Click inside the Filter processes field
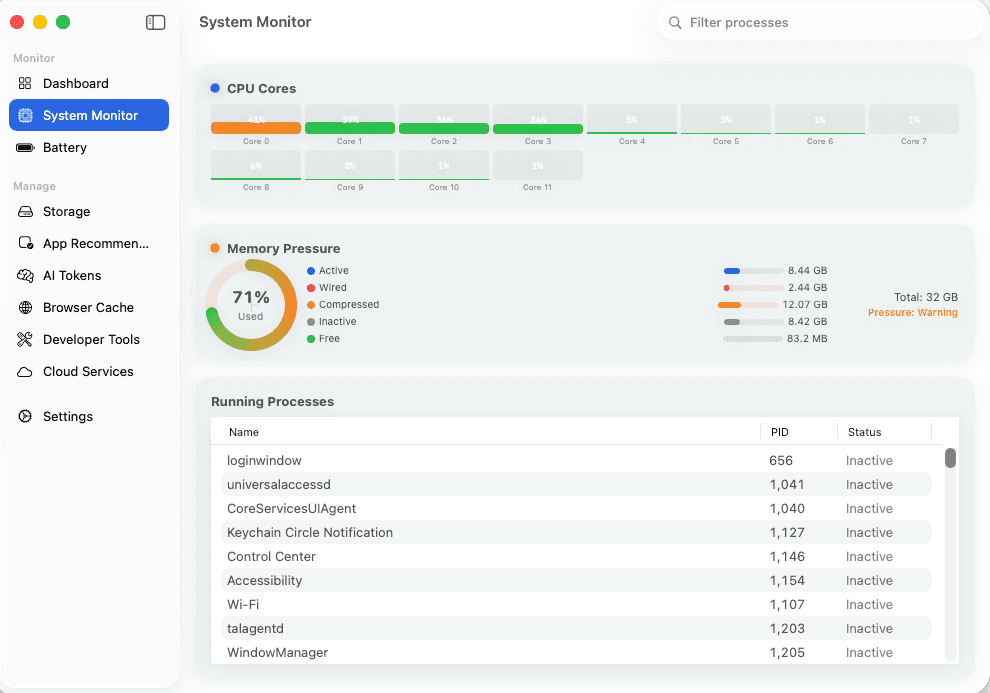 (x=818, y=22)
